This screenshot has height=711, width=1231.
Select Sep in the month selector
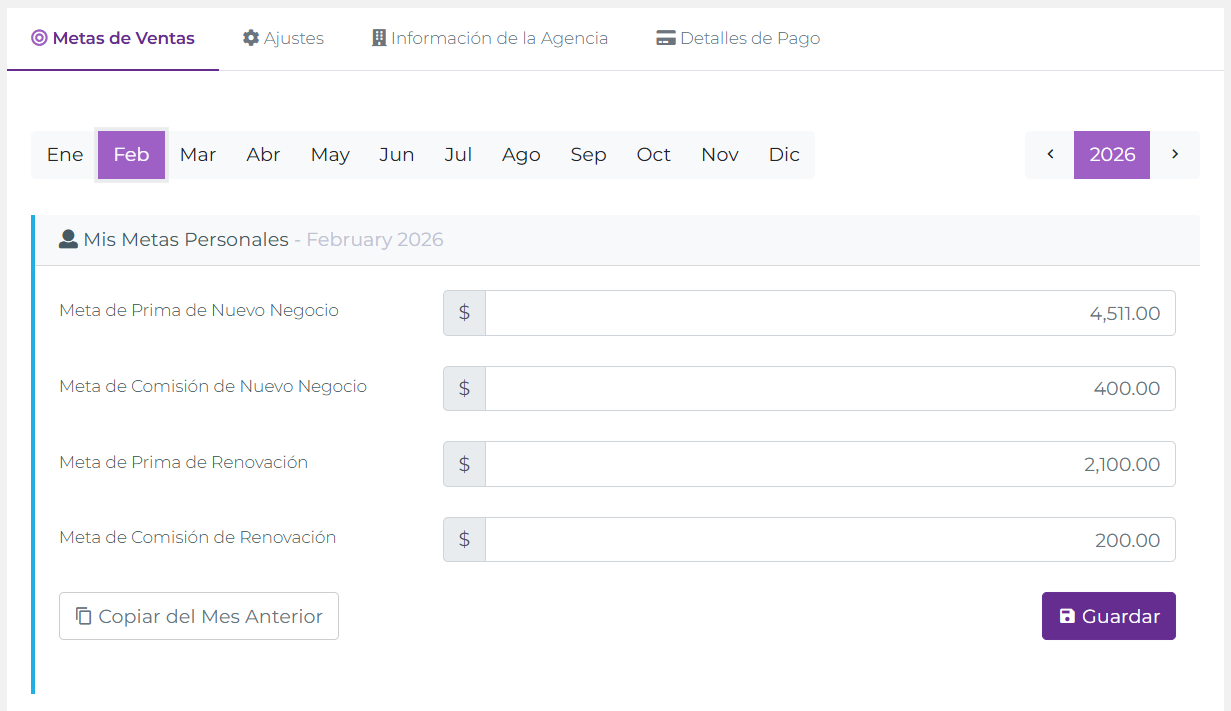coord(588,155)
